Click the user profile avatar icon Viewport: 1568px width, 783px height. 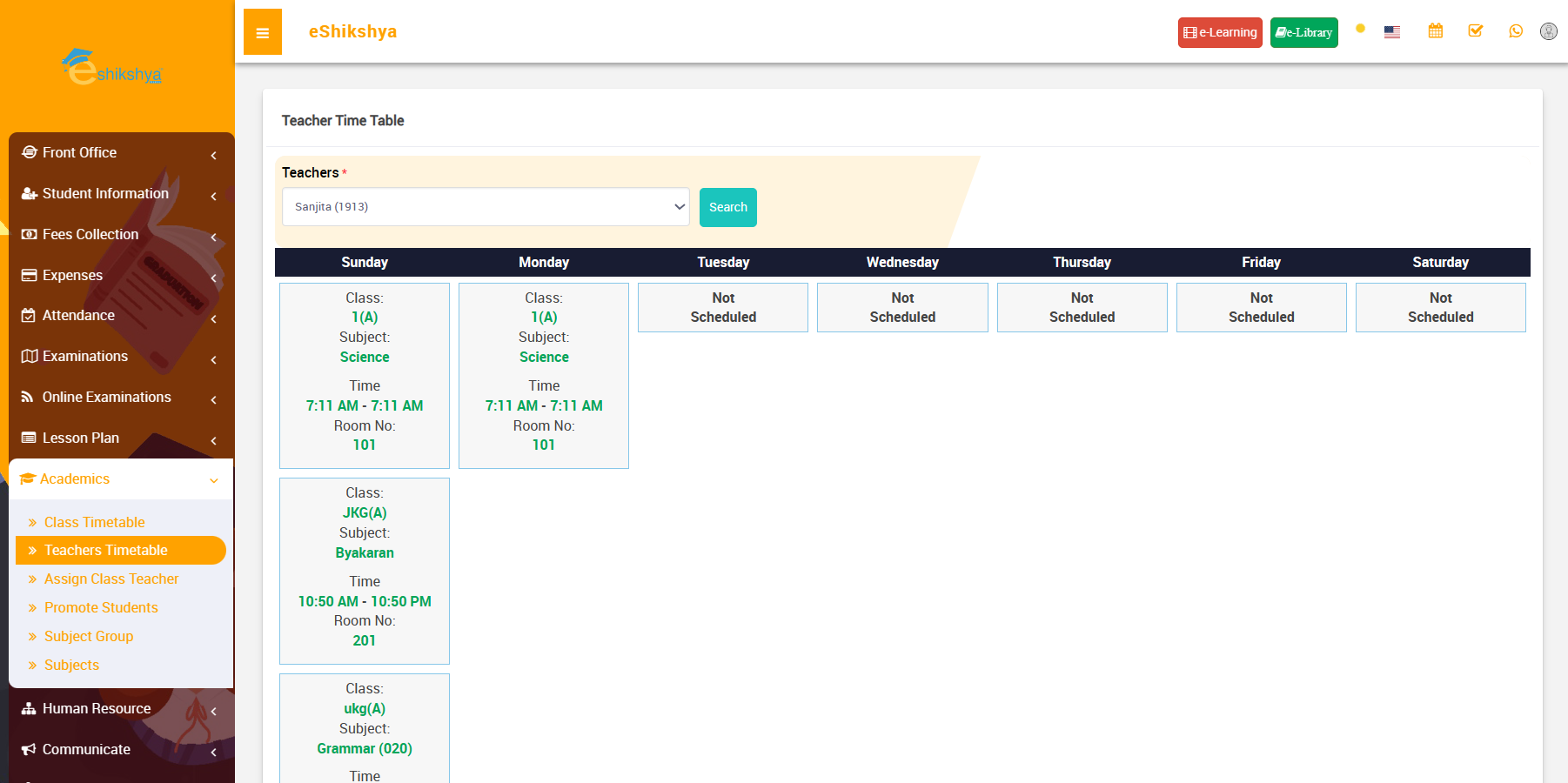click(1548, 31)
